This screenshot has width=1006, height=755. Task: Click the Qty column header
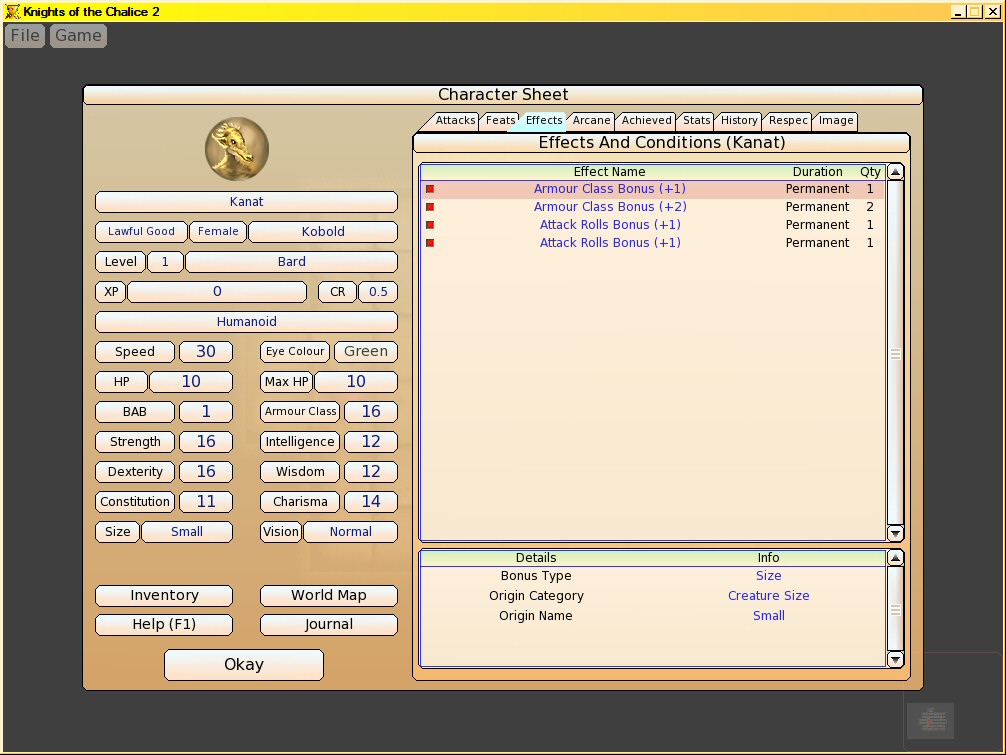click(x=870, y=172)
